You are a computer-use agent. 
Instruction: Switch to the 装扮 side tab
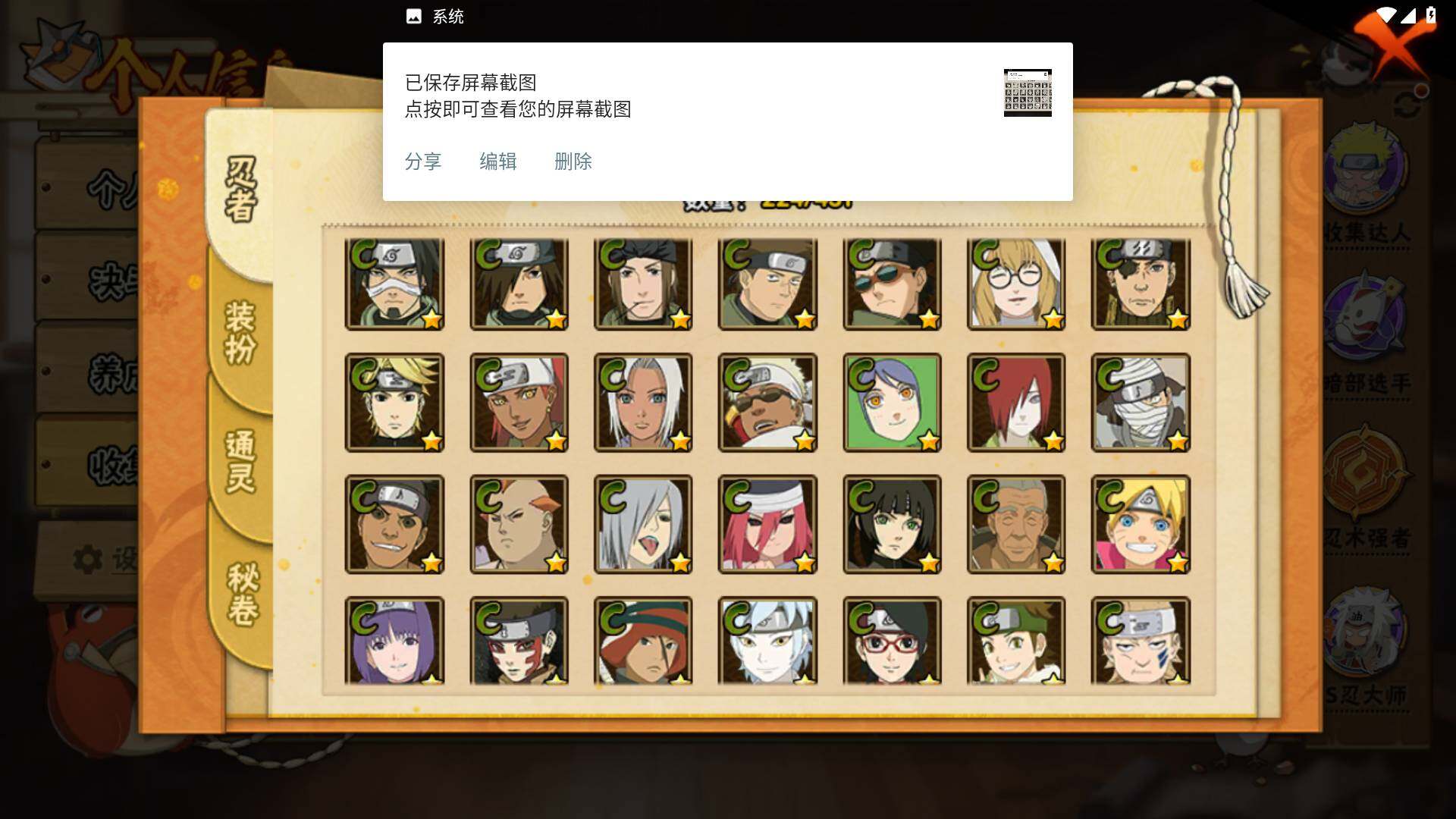point(241,332)
